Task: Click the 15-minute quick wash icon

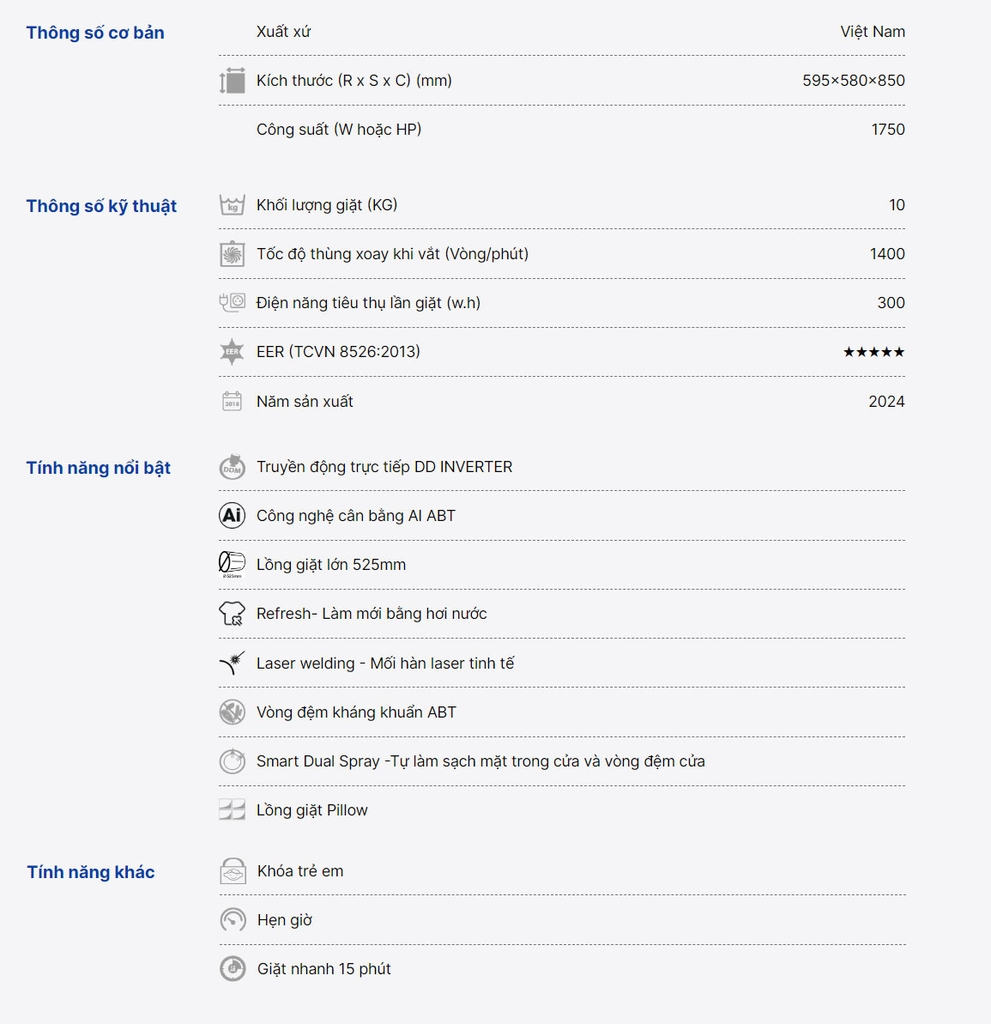Action: (233, 969)
